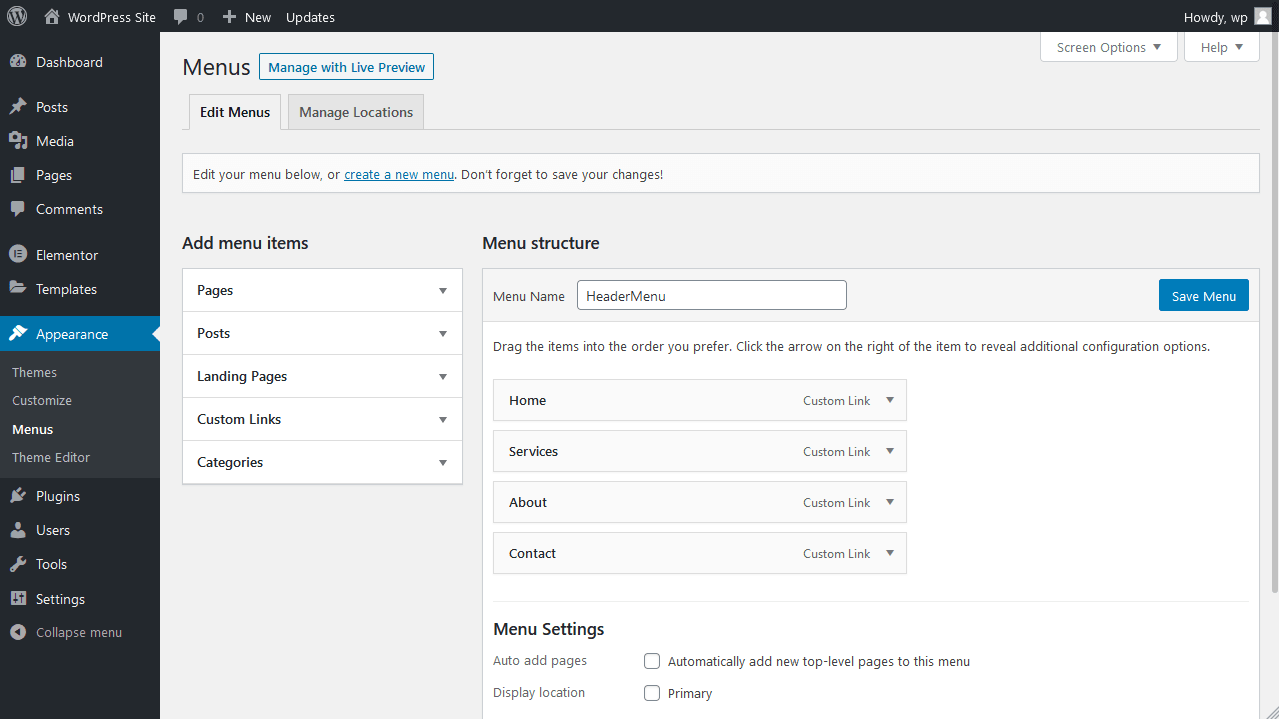Viewport: 1279px width, 719px height.
Task: Click the Comments icon in sidebar
Action: click(18, 209)
